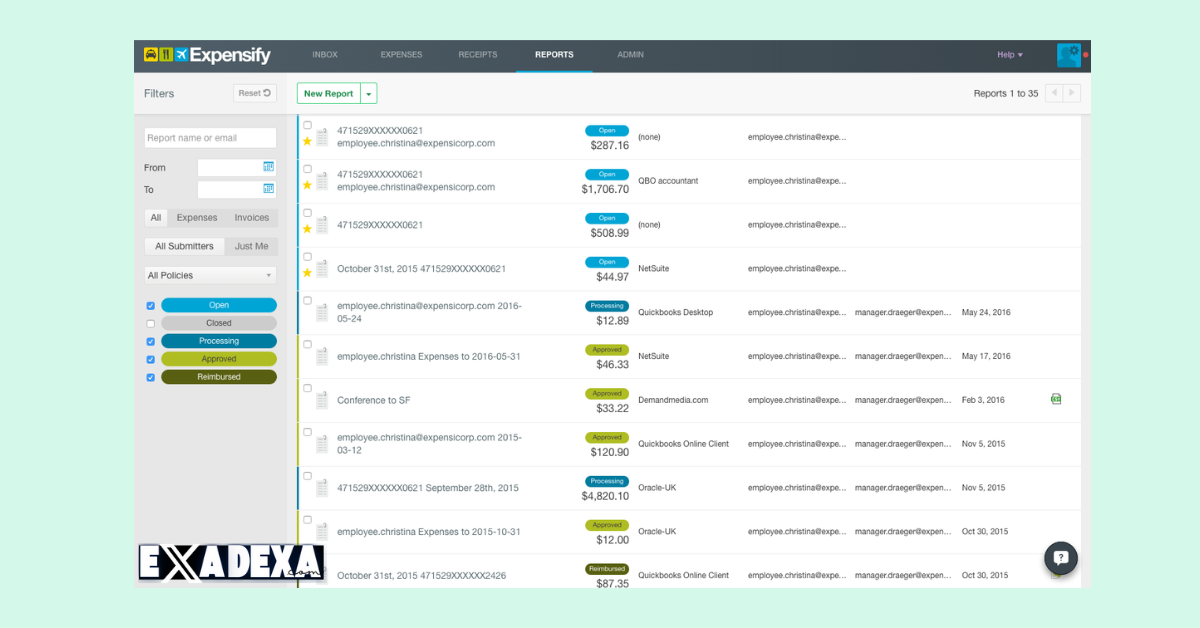Create a New Report
The height and width of the screenshot is (628, 1200).
pos(328,92)
